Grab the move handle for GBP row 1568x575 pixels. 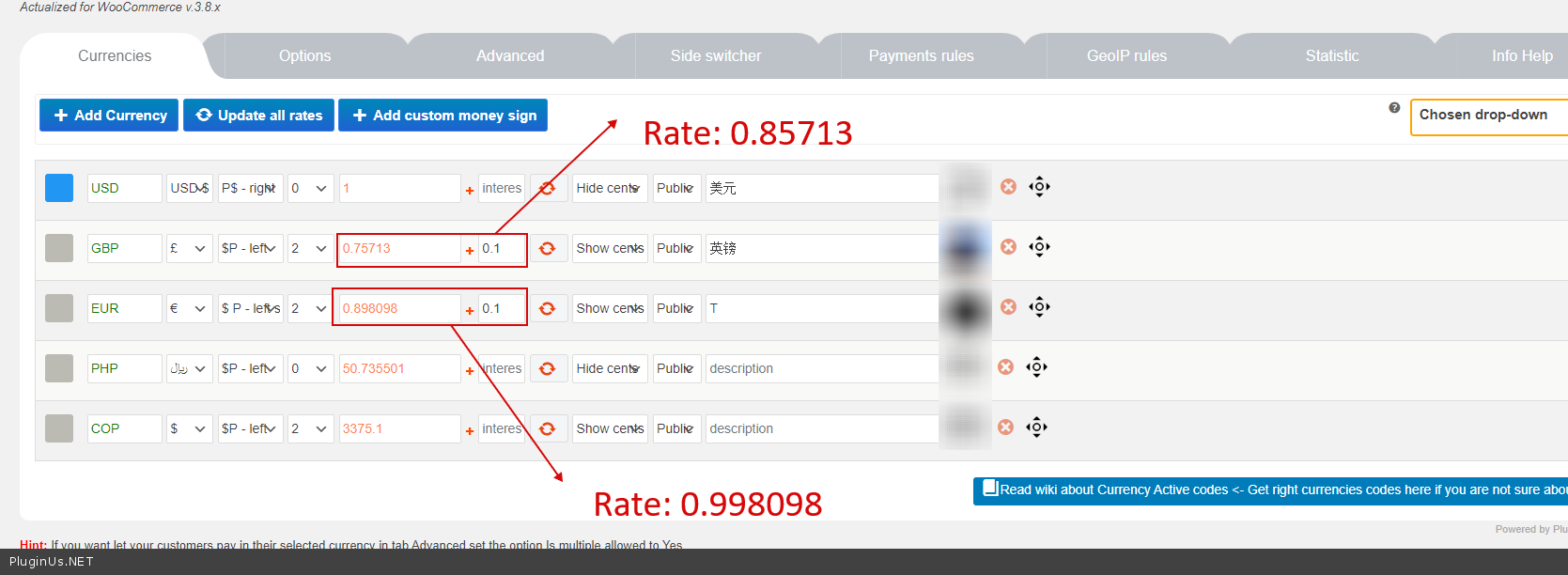[x=1039, y=247]
